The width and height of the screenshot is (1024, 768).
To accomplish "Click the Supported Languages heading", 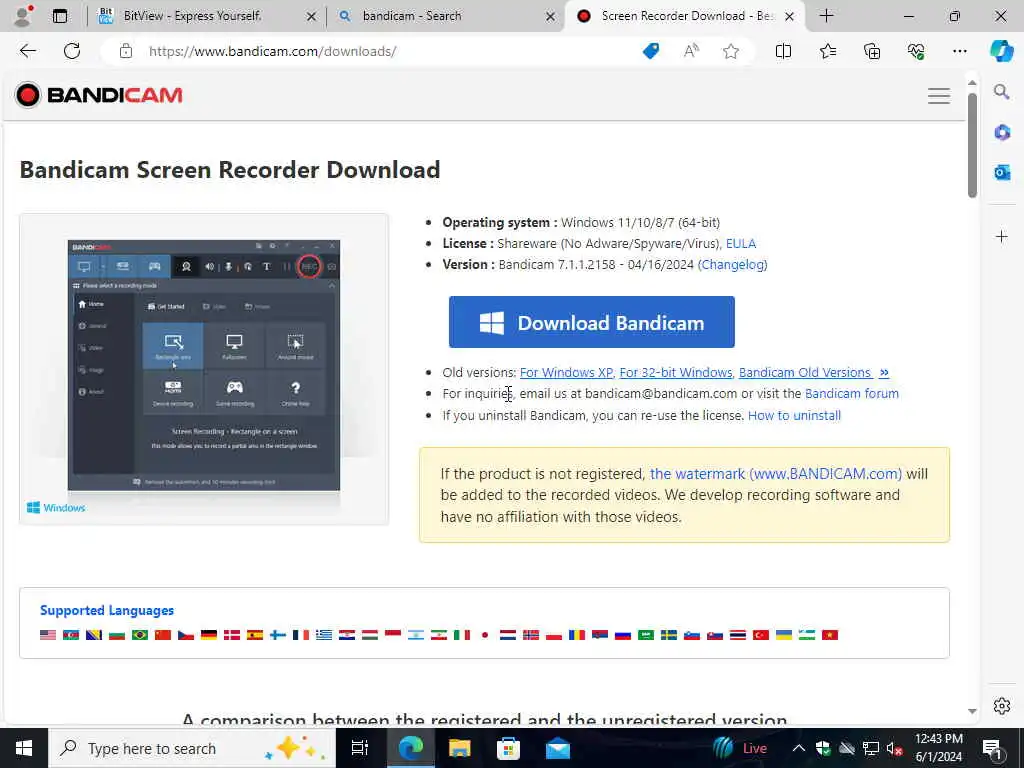I will [107, 610].
